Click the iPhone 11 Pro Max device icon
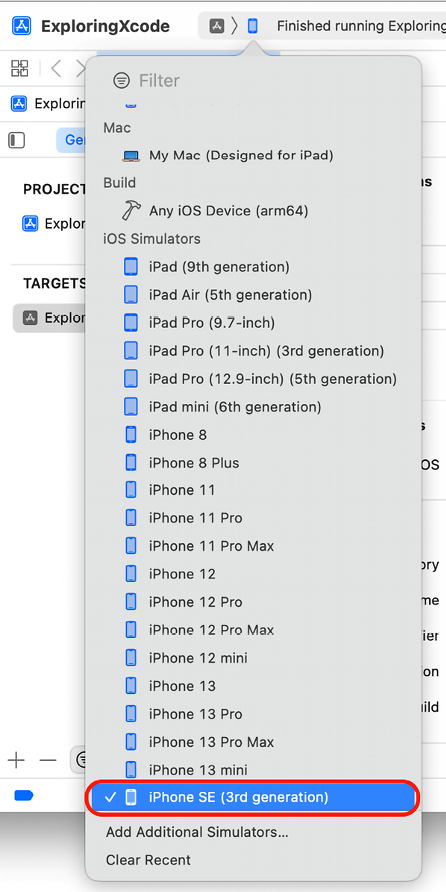Viewport: 446px width, 892px height. click(x=131, y=546)
